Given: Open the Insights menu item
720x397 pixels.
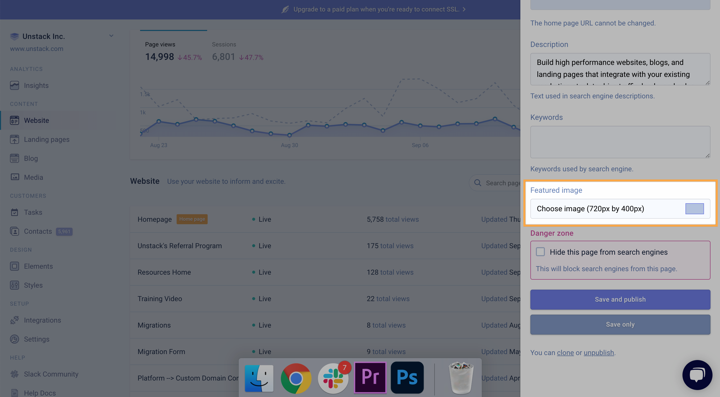Looking at the screenshot, I should point(36,85).
